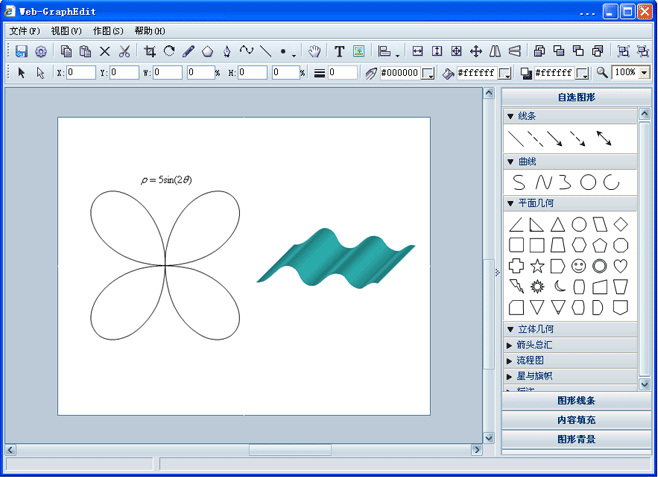The image size is (658, 477).
Task: Expand the 星与旗帜 section
Action: coord(509,376)
